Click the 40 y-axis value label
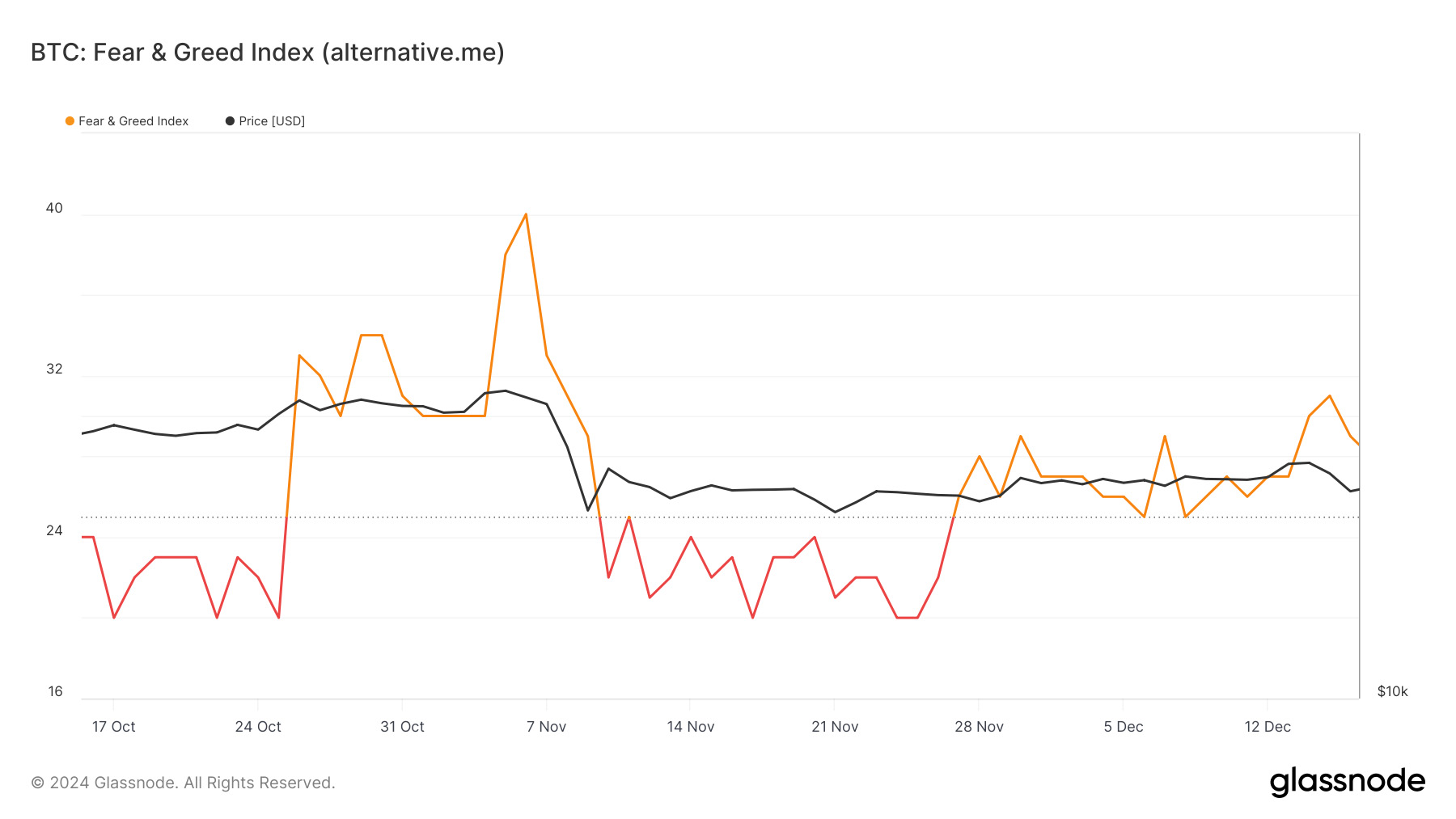This screenshot has width=1456, height=819. [54, 208]
